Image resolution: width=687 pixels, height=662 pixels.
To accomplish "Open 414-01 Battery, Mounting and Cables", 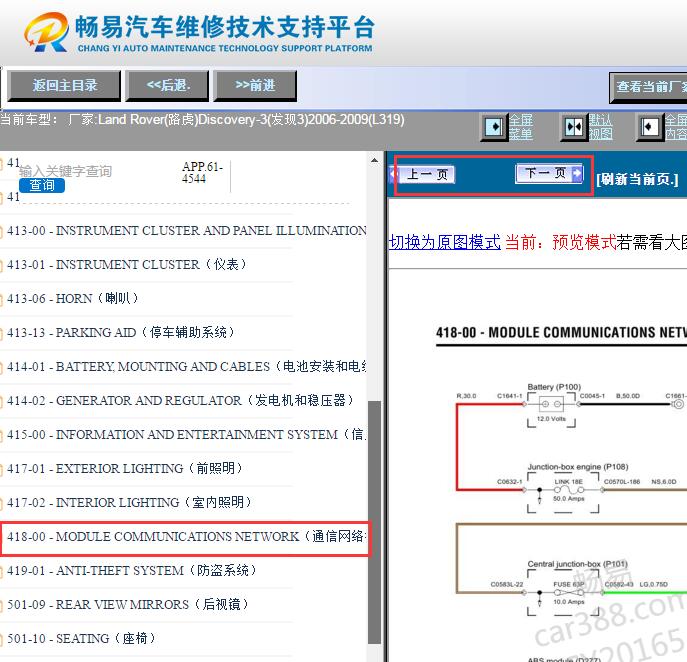I will click(x=186, y=366).
